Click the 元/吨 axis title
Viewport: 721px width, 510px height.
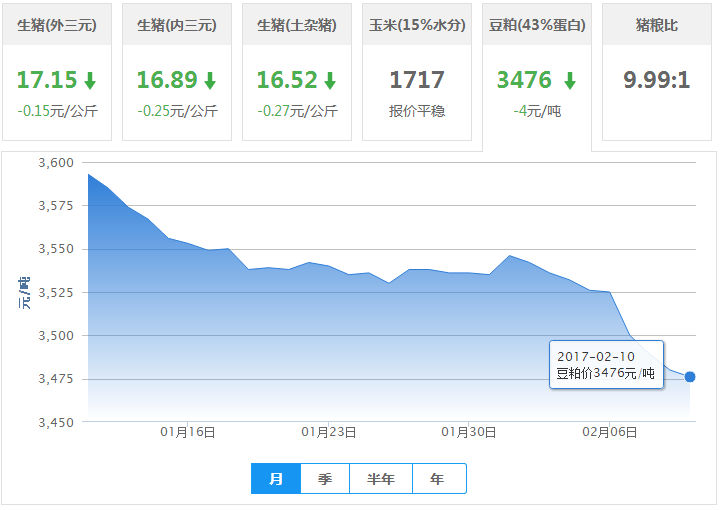[x=24, y=292]
